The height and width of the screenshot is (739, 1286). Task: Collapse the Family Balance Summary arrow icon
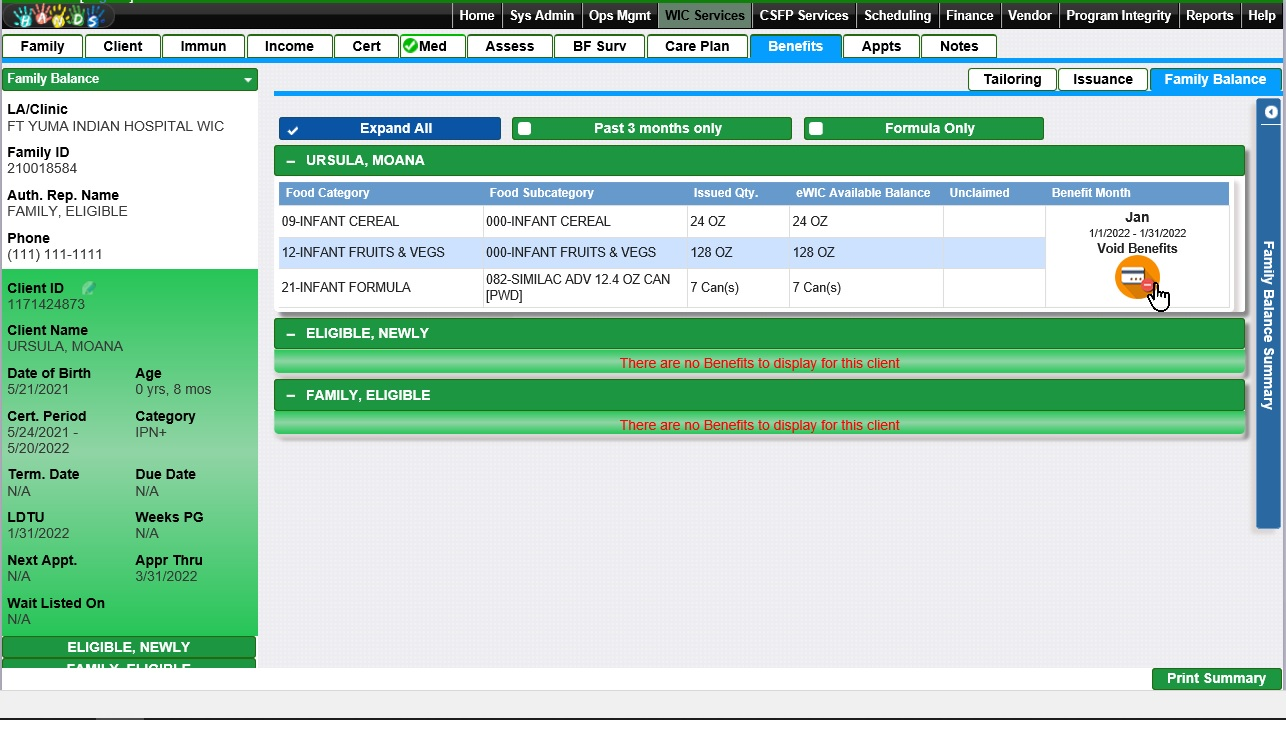1270,112
